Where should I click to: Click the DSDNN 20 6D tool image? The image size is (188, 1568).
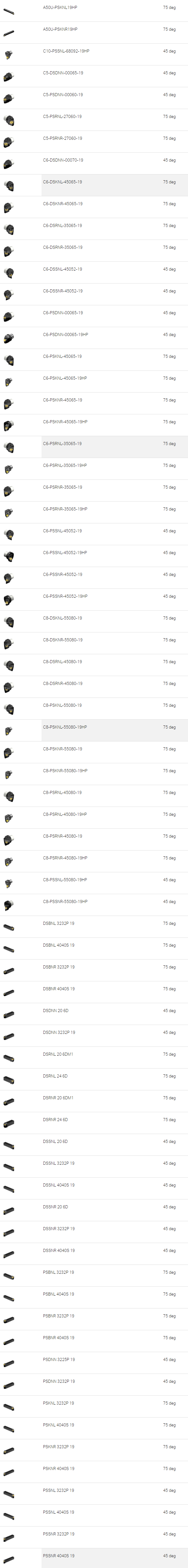[x=9, y=1014]
